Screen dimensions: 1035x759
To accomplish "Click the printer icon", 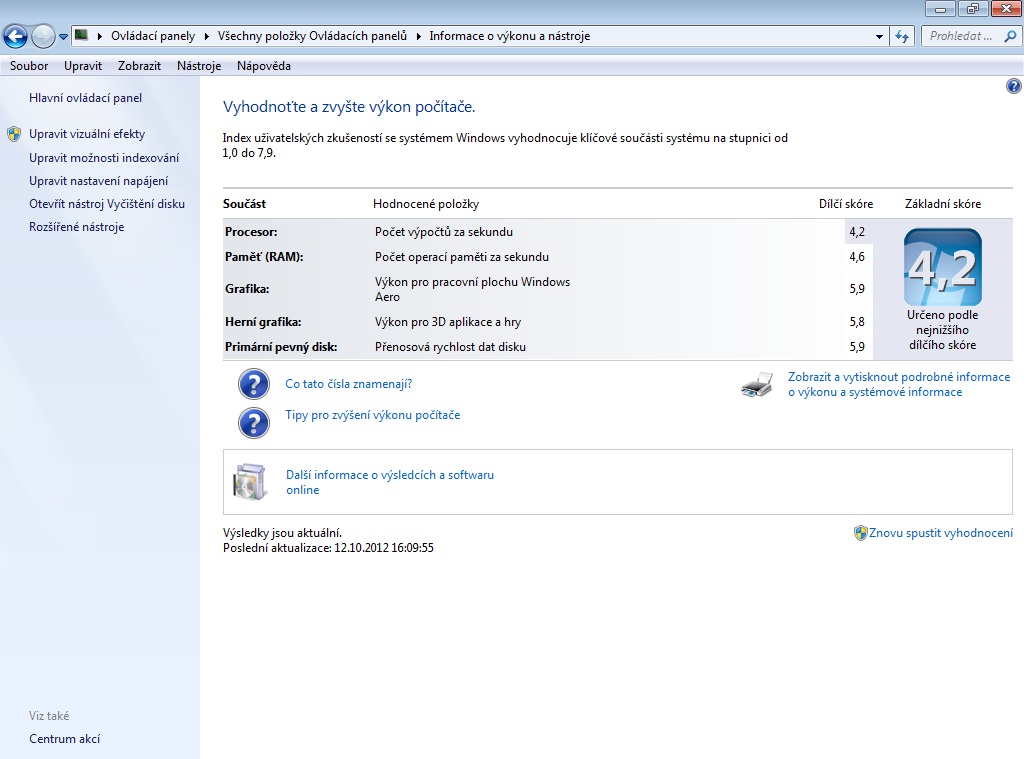I will pos(756,384).
